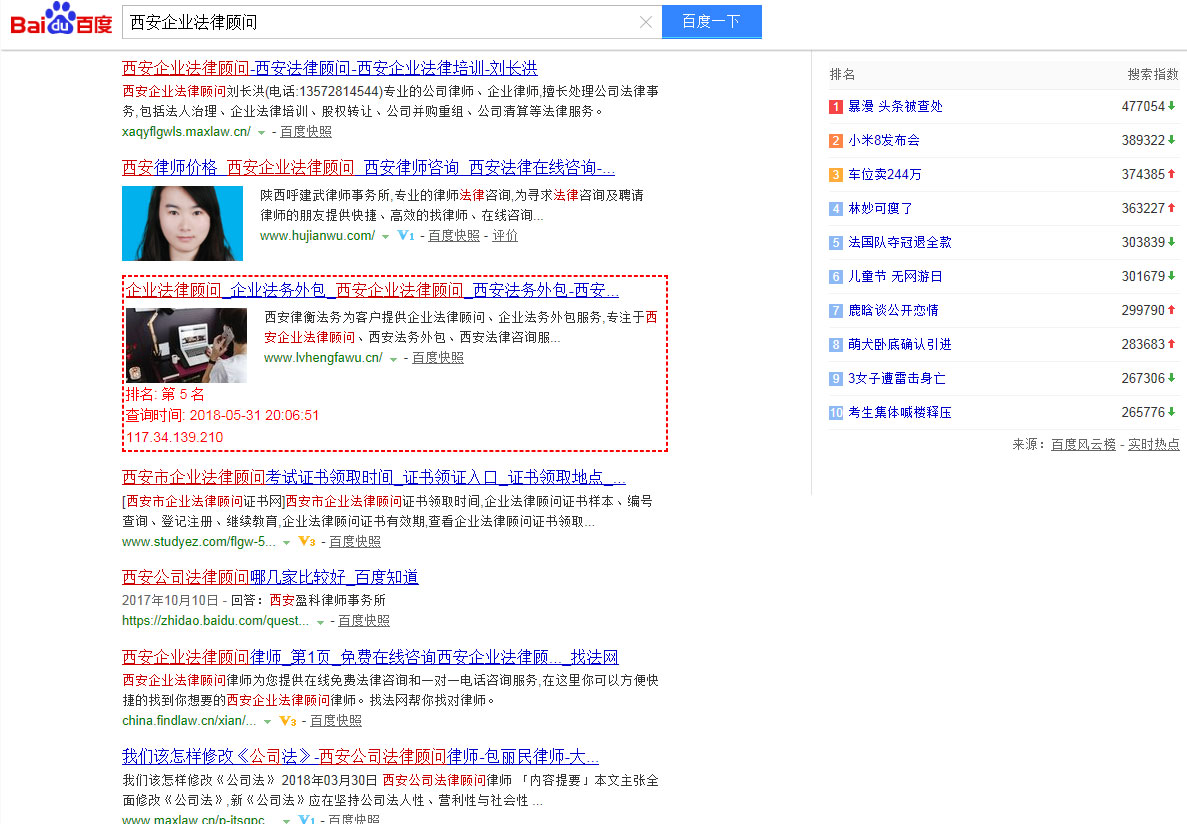Screen dimensions: 1187x824
Task: Click the V1 badge beside hujianwu.com
Action: 406,236
